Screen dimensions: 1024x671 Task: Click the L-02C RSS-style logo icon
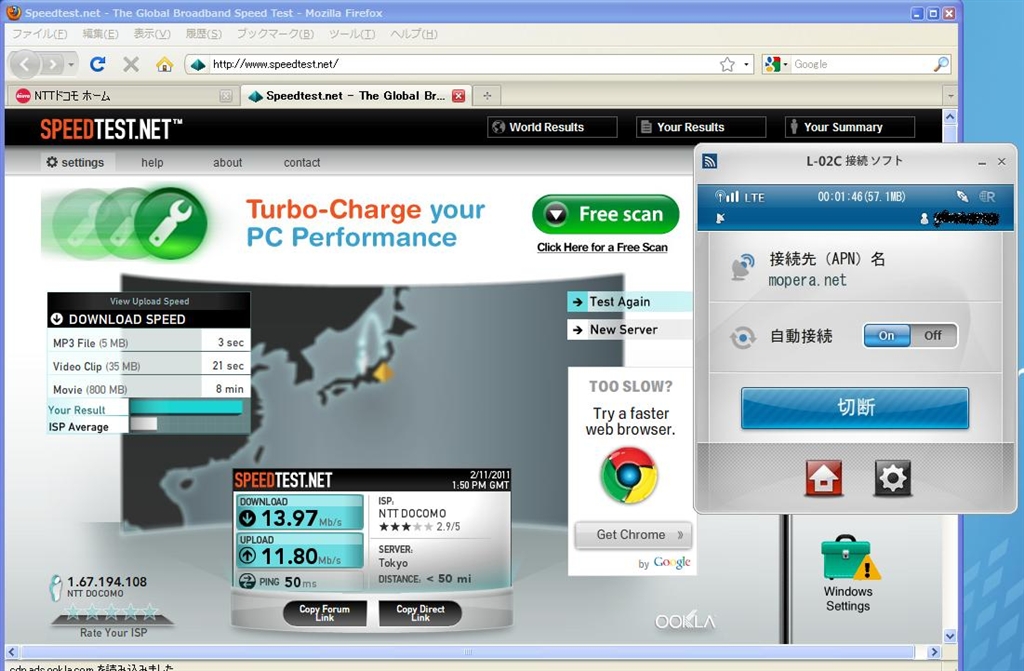[710, 161]
